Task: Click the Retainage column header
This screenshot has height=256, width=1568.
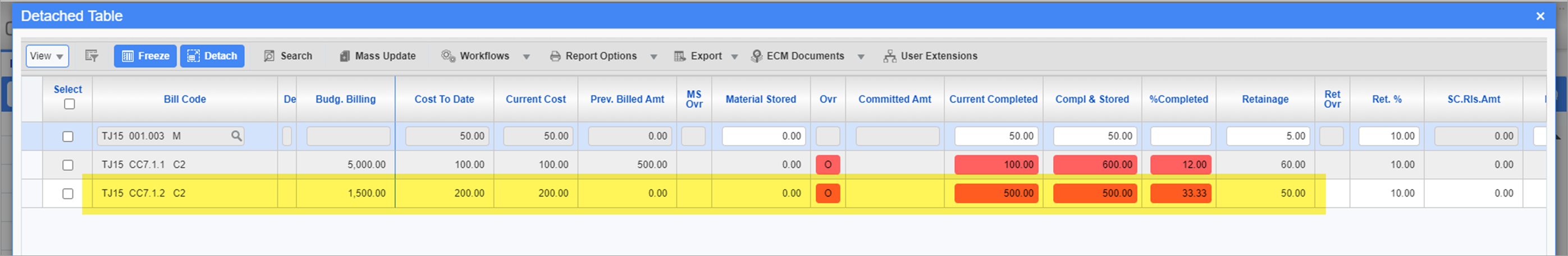Action: (1265, 99)
